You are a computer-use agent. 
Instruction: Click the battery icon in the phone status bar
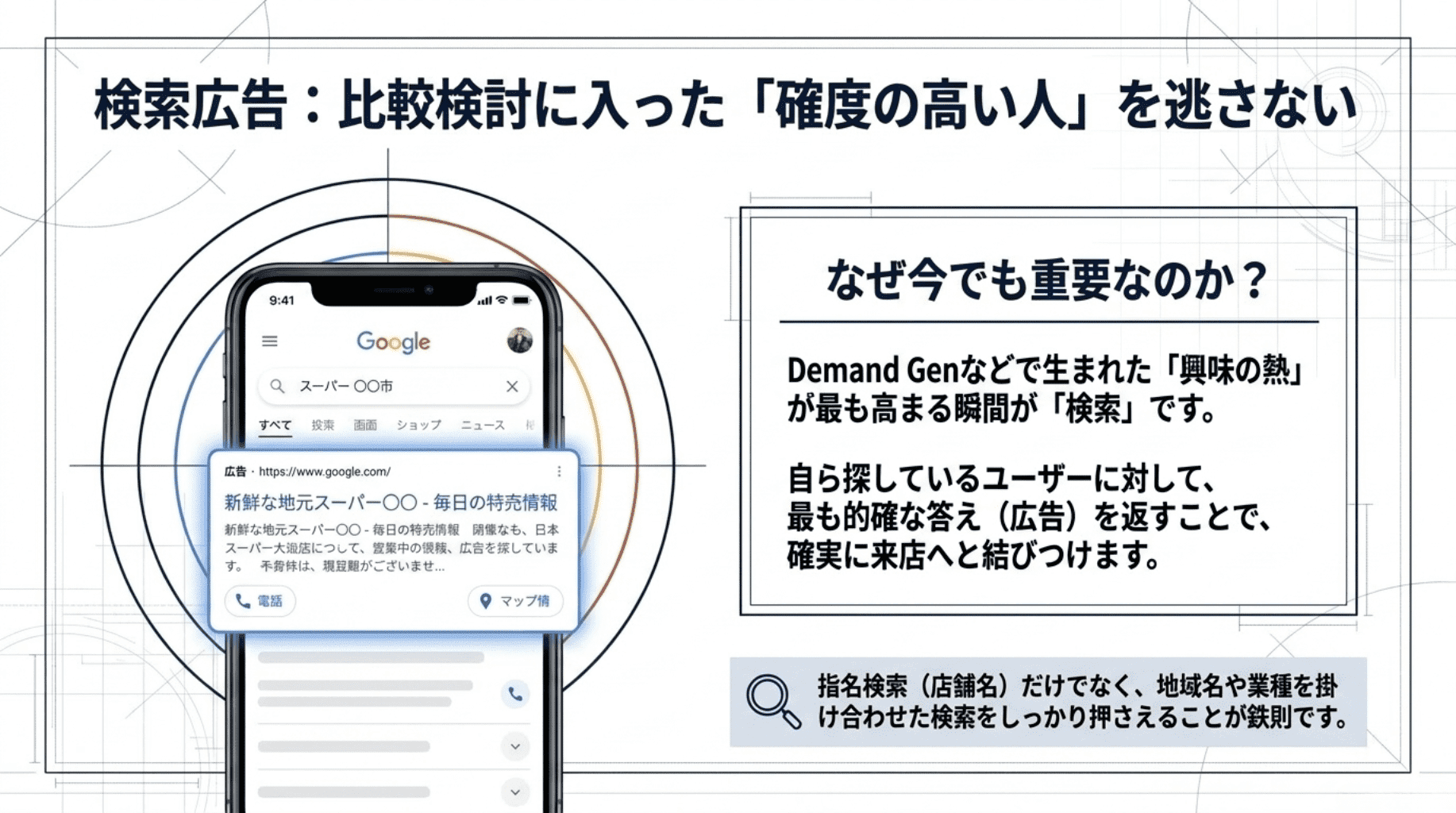(x=521, y=300)
